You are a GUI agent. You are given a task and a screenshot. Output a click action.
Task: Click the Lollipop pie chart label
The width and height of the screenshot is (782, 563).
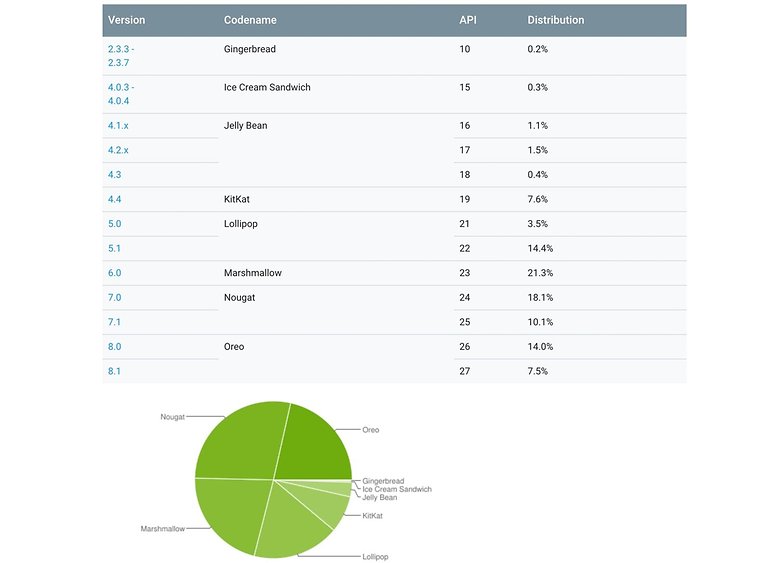pos(375,557)
